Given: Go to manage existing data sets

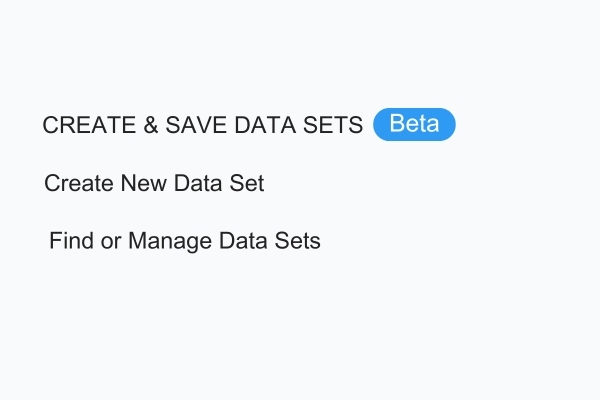Looking at the screenshot, I should coord(184,241).
